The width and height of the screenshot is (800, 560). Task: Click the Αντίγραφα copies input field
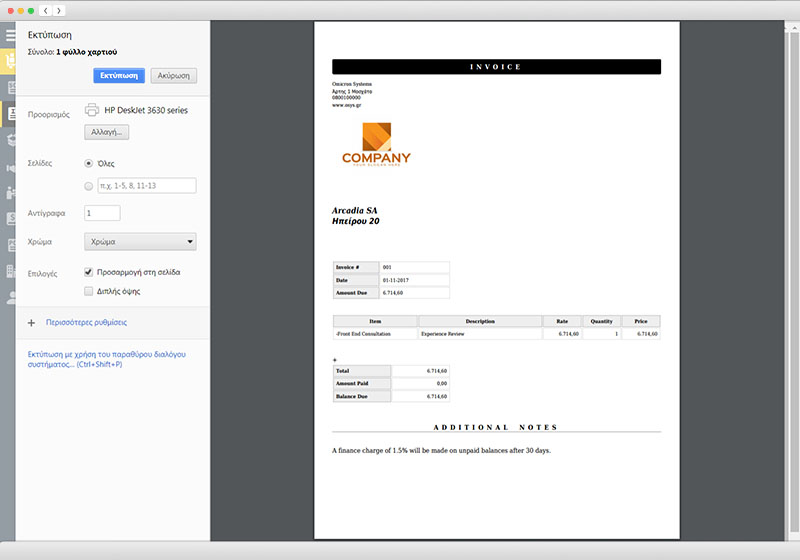tap(102, 213)
